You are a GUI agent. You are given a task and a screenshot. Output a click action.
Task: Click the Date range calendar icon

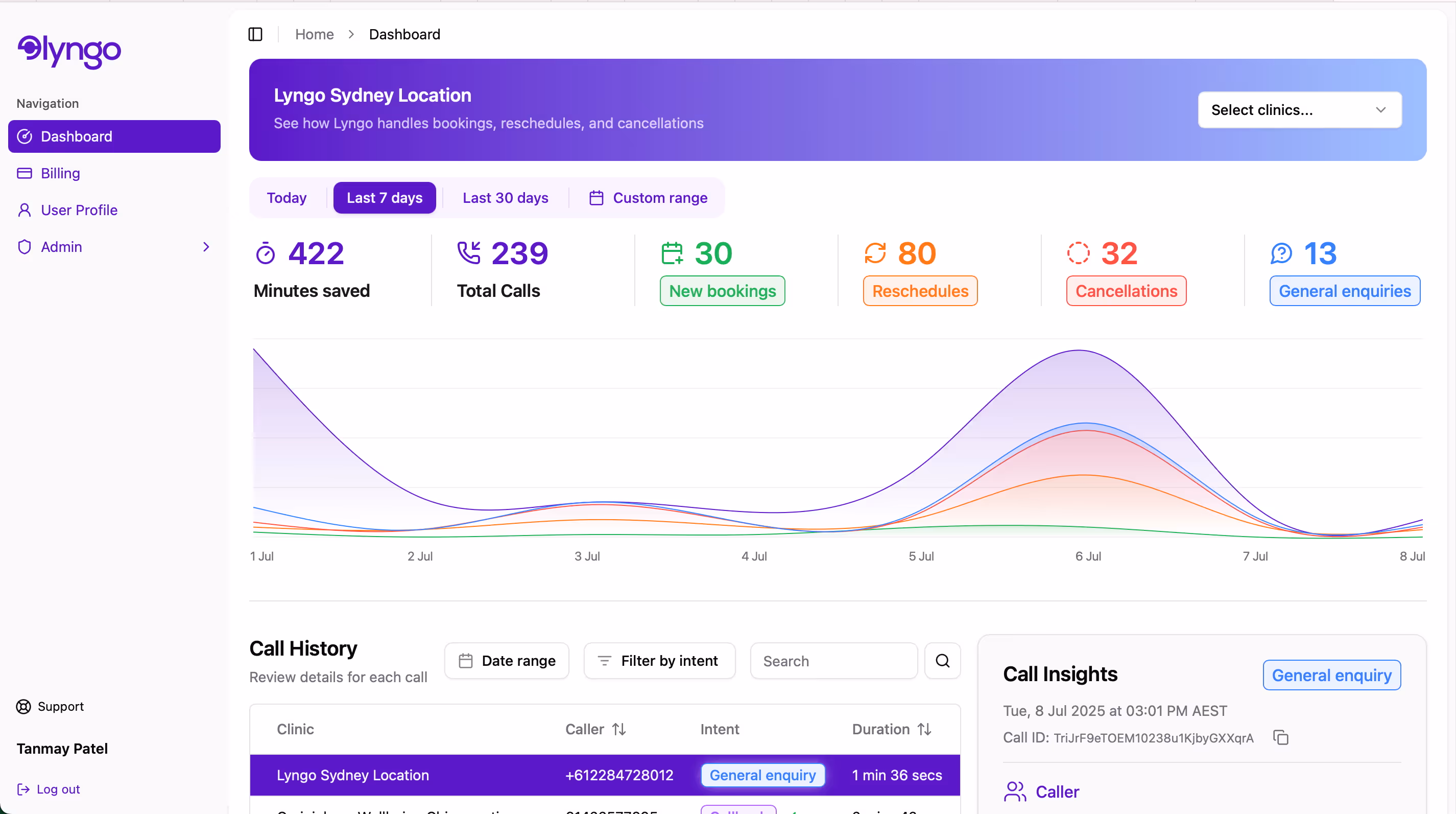click(x=466, y=661)
